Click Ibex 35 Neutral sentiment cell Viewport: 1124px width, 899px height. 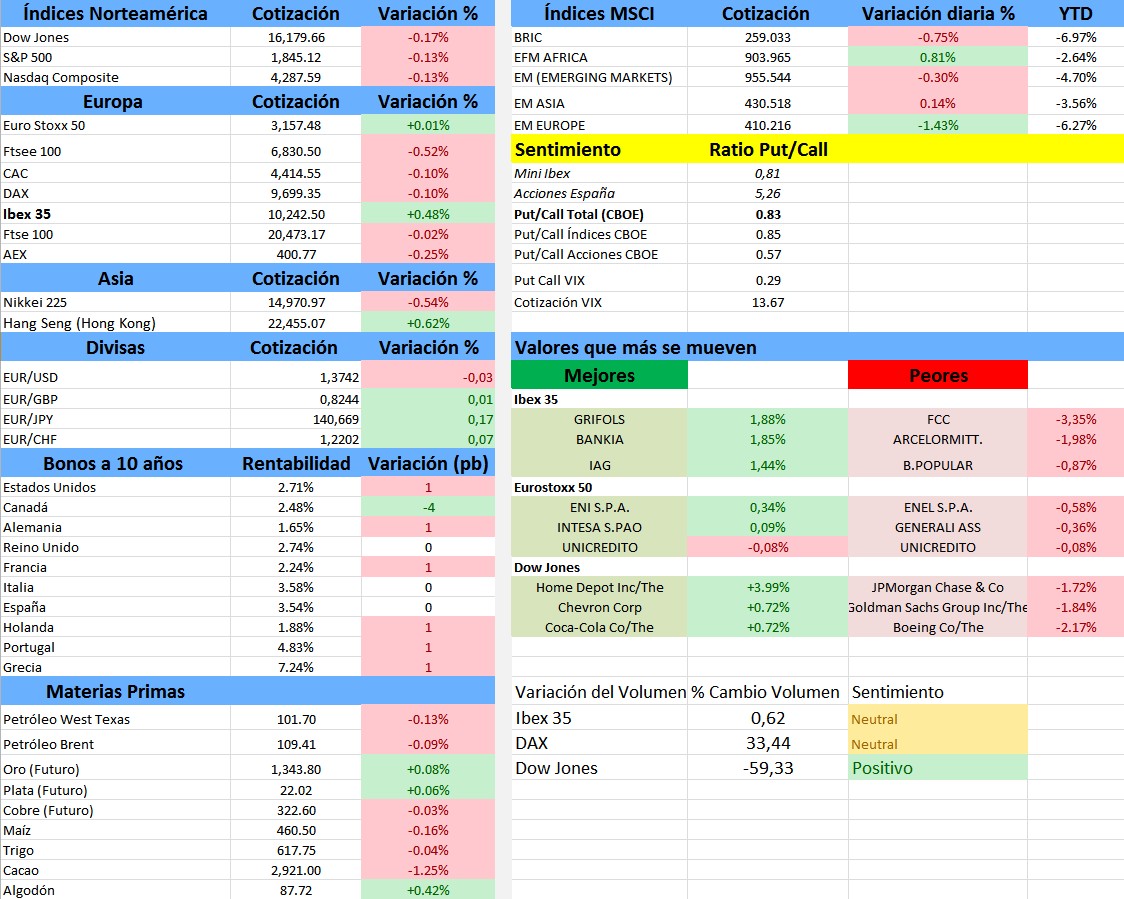[938, 719]
